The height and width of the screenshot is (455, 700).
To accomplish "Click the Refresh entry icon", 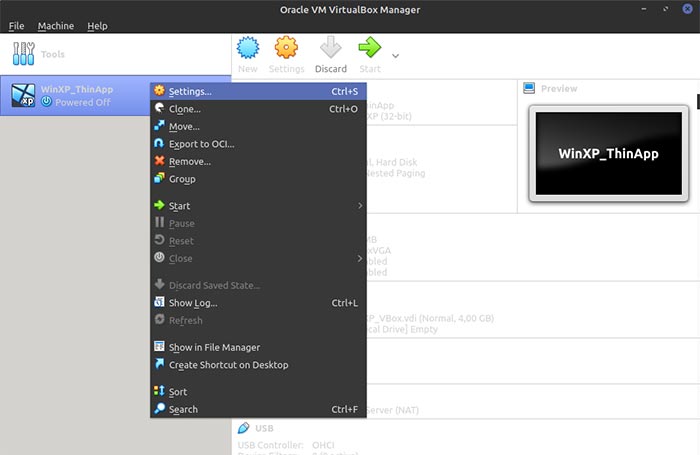I will coord(159,319).
